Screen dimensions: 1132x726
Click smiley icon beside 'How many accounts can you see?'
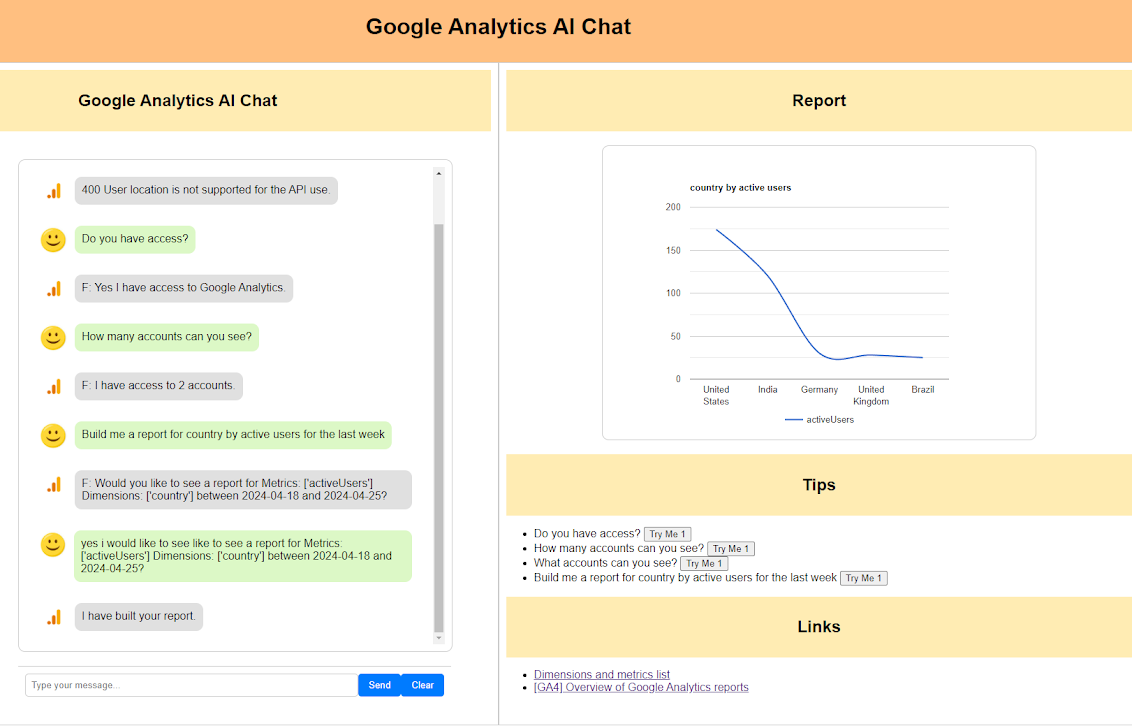(53, 338)
